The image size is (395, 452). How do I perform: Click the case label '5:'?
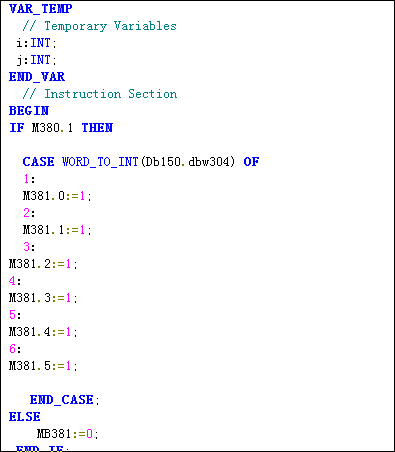pos(15,315)
